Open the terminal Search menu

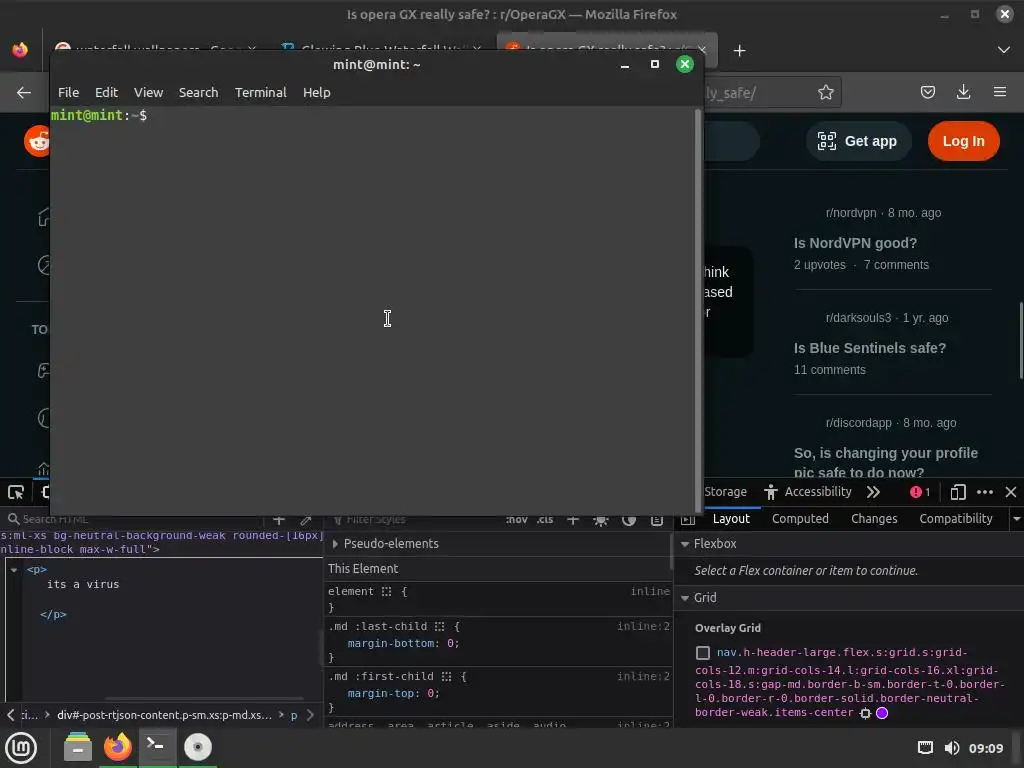coord(199,92)
